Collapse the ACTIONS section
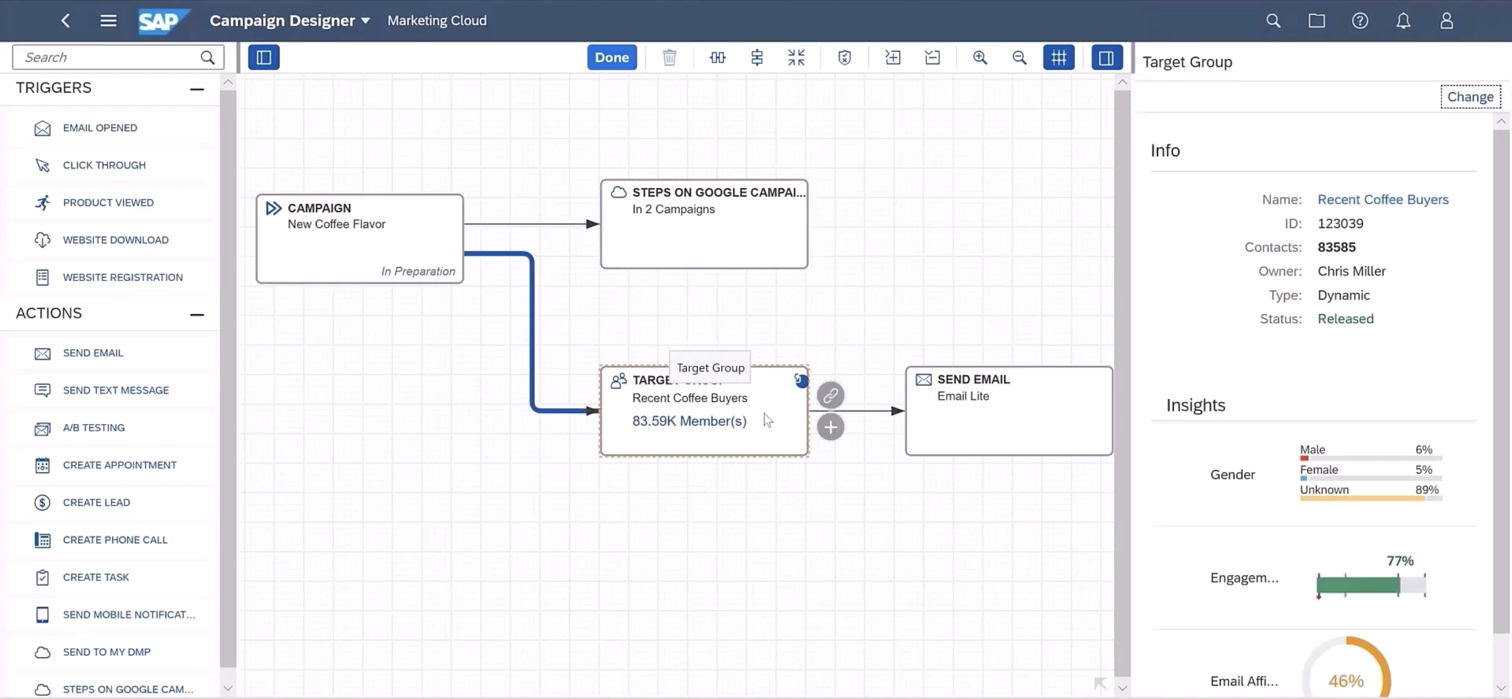Viewport: 1512px width, 699px height. point(197,313)
